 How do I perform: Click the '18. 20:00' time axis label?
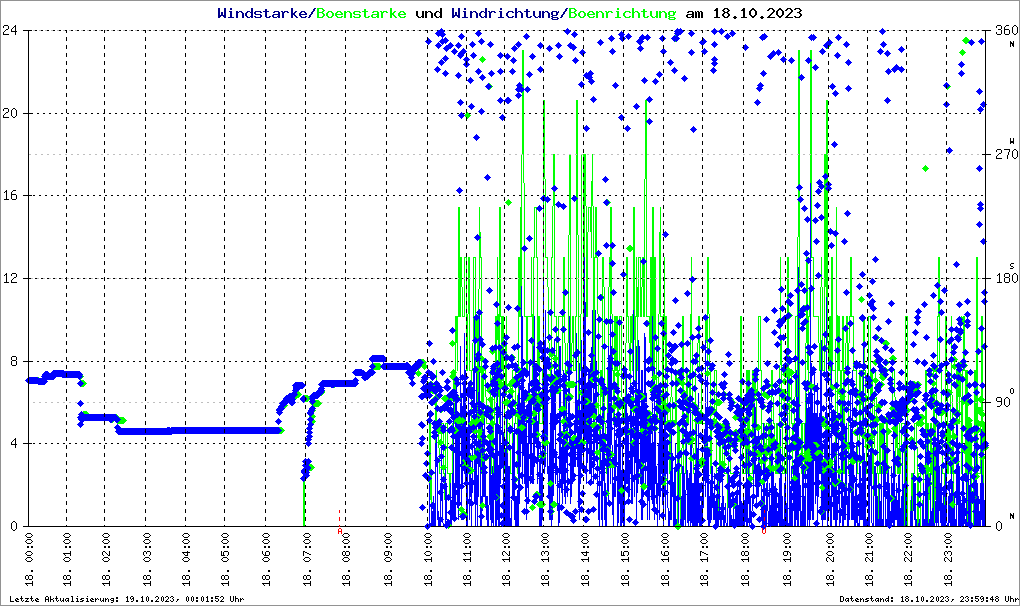click(831, 559)
